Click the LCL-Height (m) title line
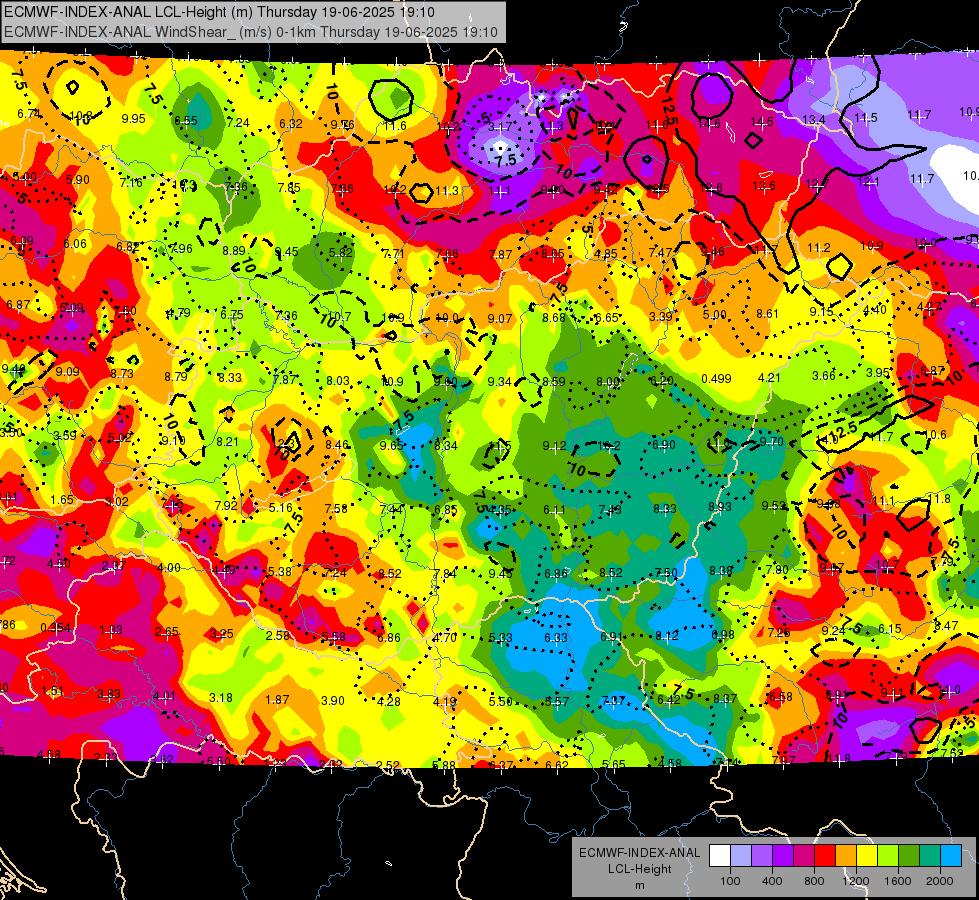The height and width of the screenshot is (900, 979). click(219, 12)
